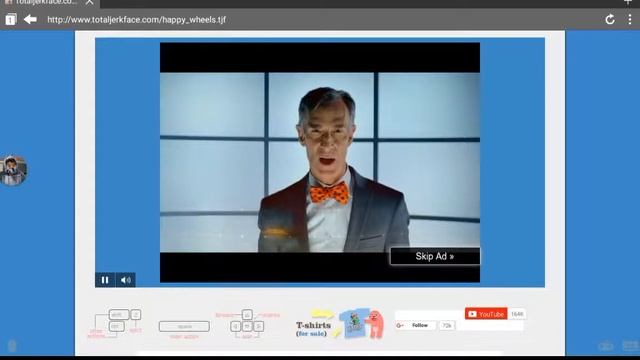Viewport: 640px width, 360px height.
Task: Click the 72k follower count
Action: pyautogui.click(x=447, y=325)
